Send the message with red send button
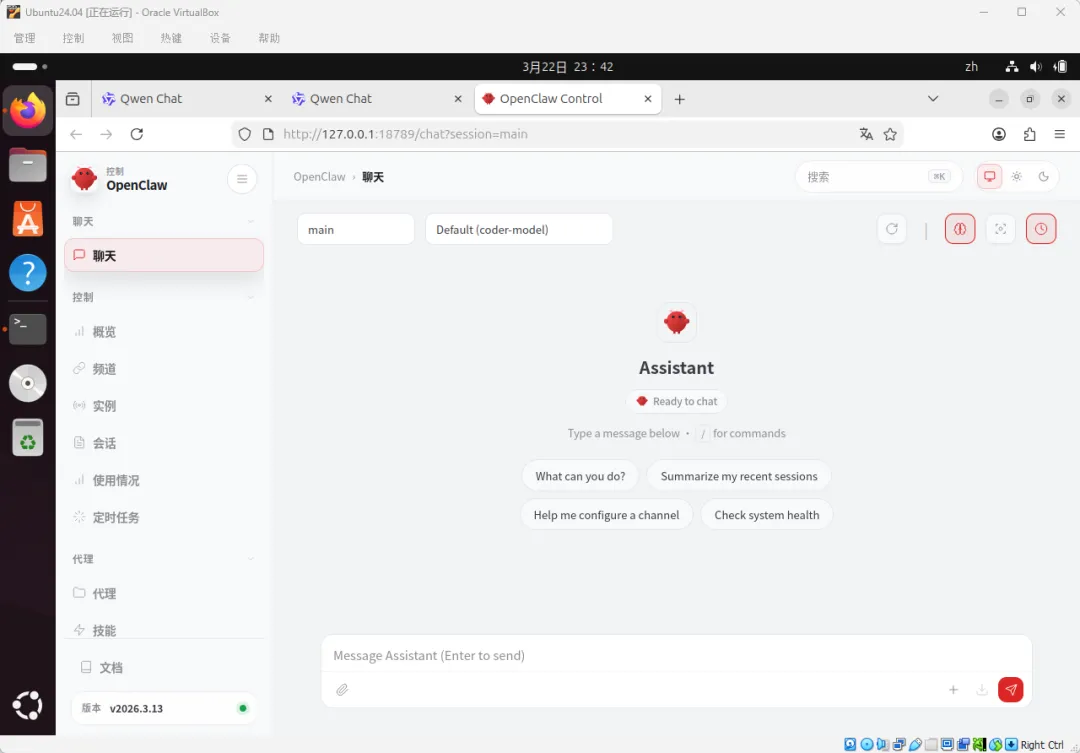The height and width of the screenshot is (753, 1080). pyautogui.click(x=1010, y=690)
